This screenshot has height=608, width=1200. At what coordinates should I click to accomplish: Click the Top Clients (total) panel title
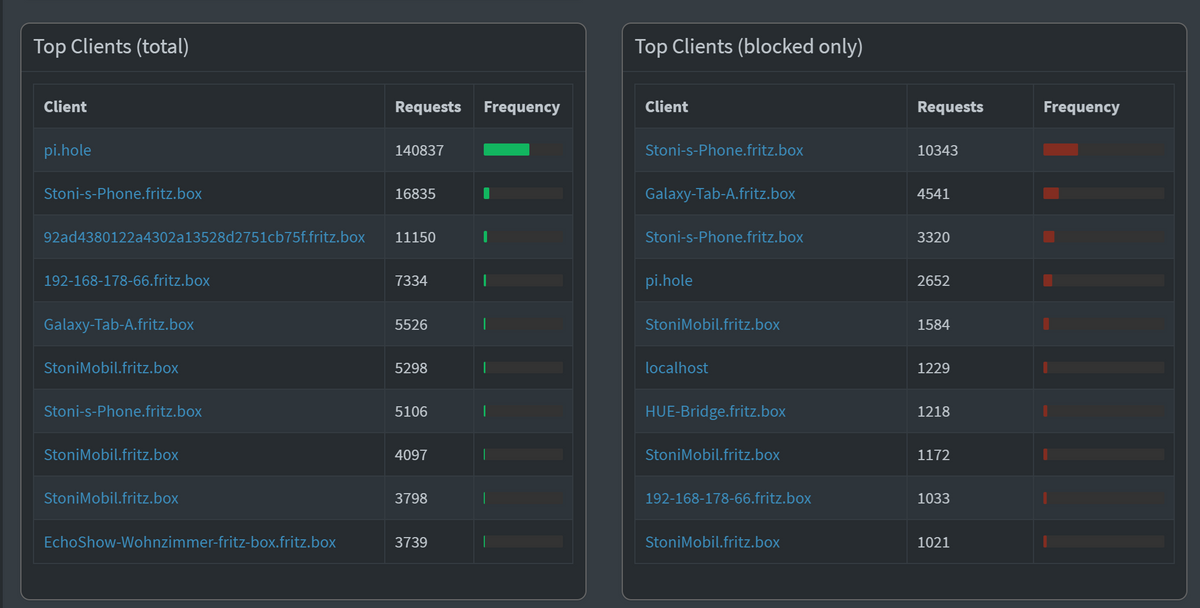point(111,47)
